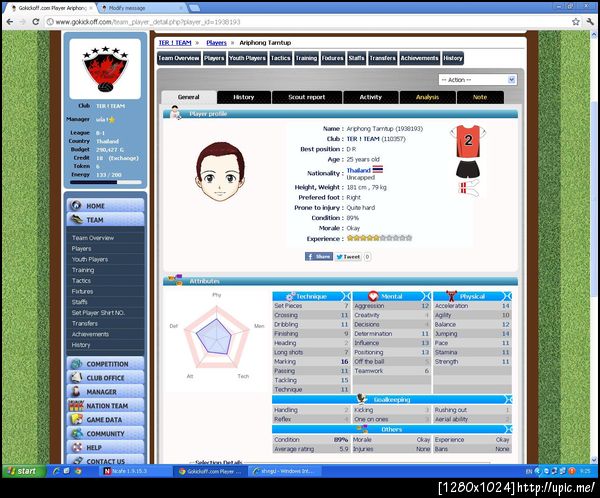The height and width of the screenshot is (498, 600).
Task: Click the Player profile header icon
Action: click(x=175, y=113)
